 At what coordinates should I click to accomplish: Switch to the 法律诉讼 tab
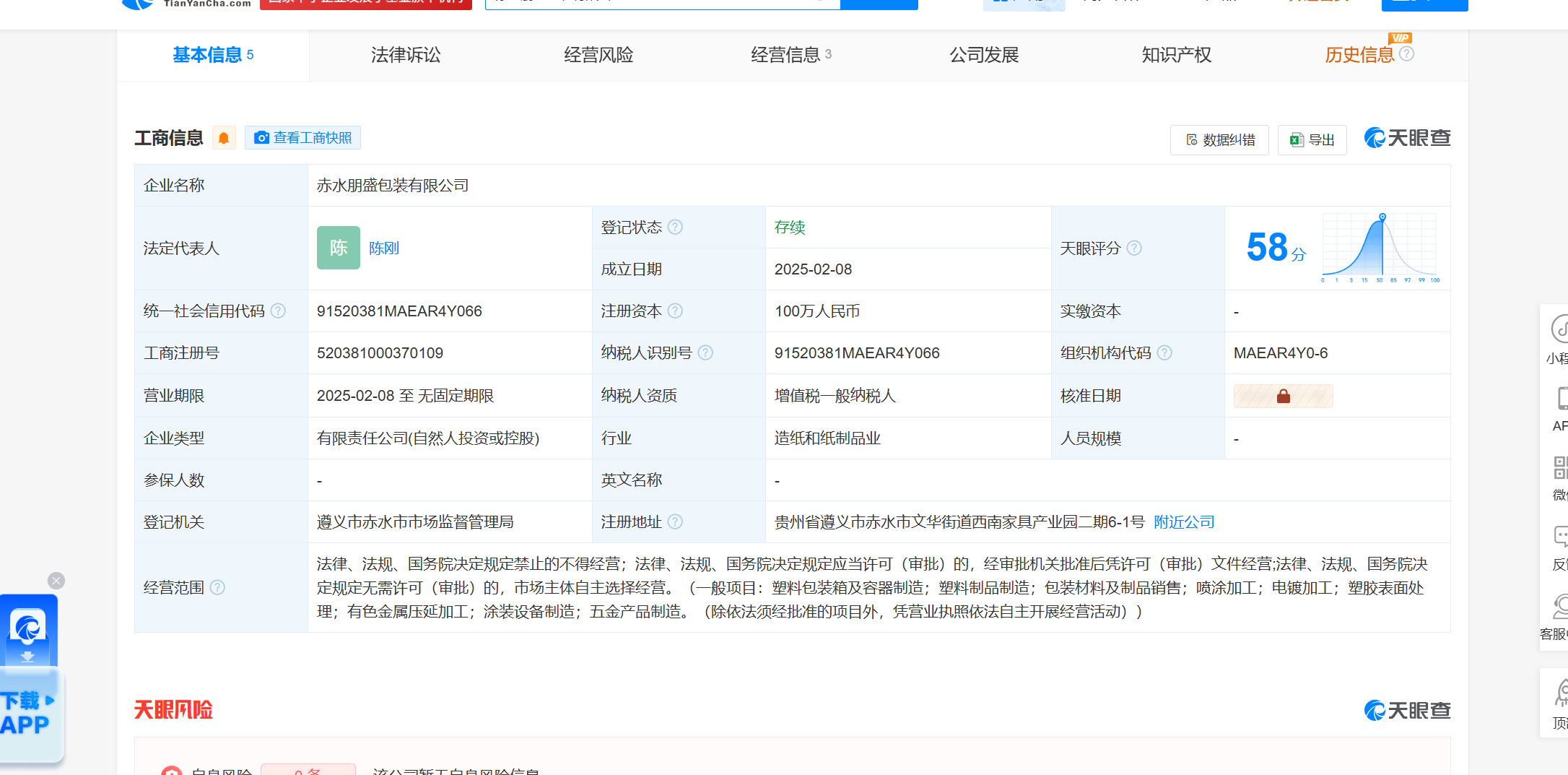406,55
